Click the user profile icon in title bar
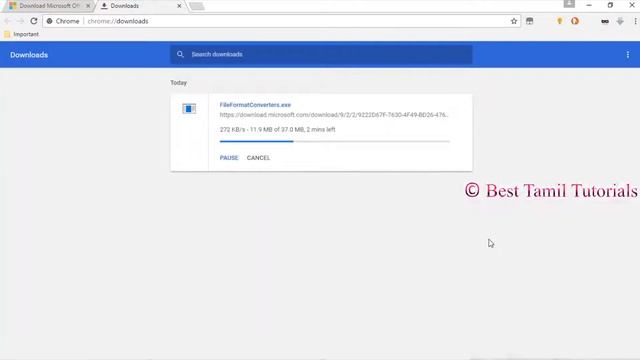 click(x=569, y=4)
